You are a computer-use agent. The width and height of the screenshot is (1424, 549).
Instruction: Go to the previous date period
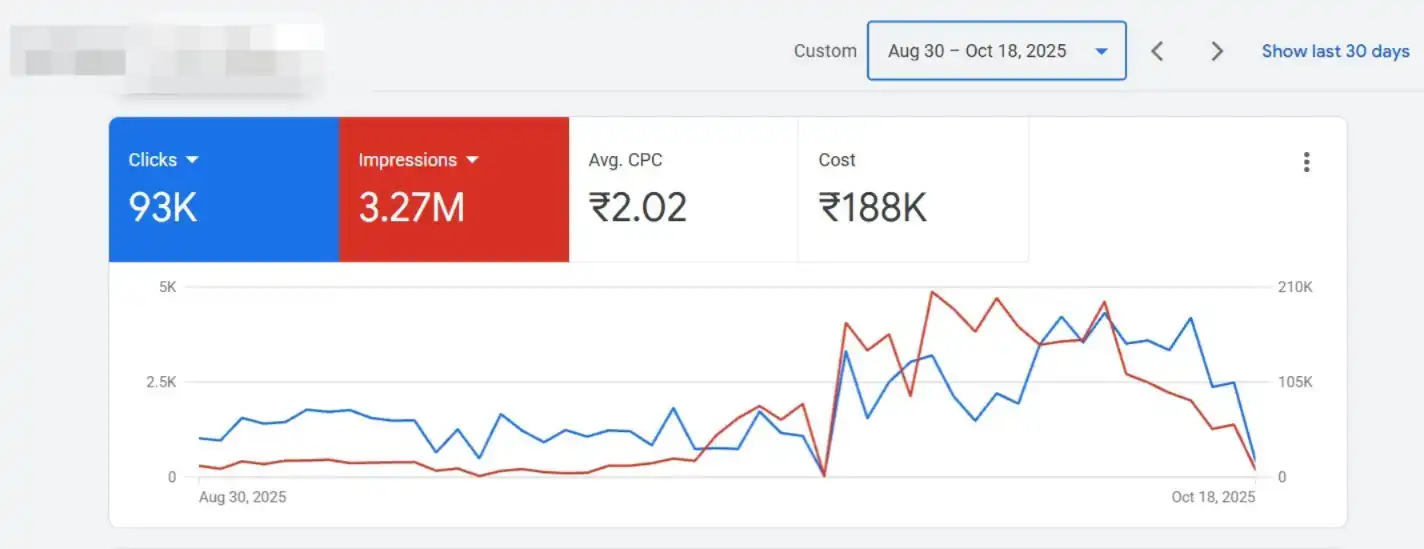[x=1157, y=51]
